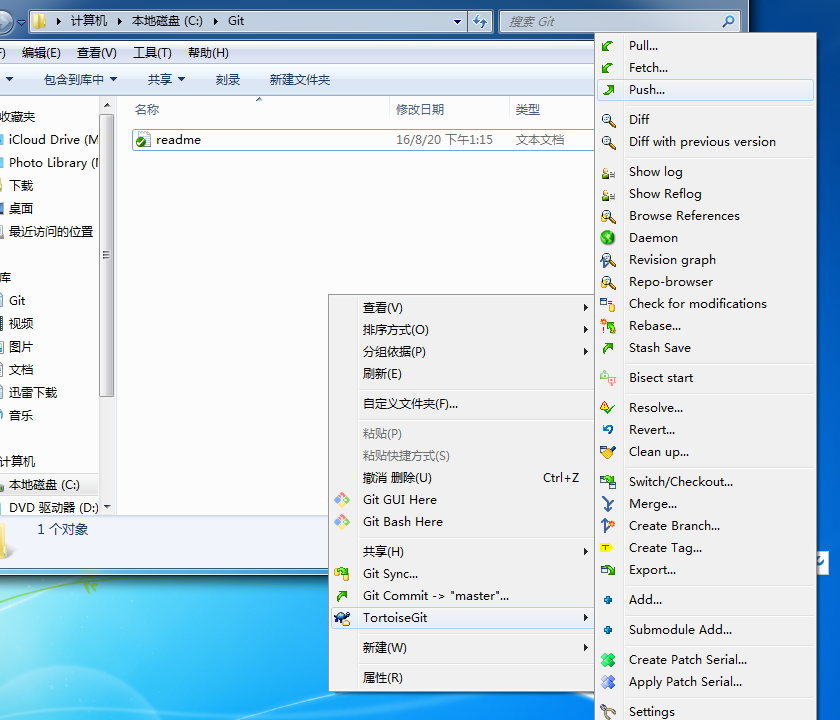840x720 pixels.
Task: Click the Check for modifications icon
Action: 608,304
